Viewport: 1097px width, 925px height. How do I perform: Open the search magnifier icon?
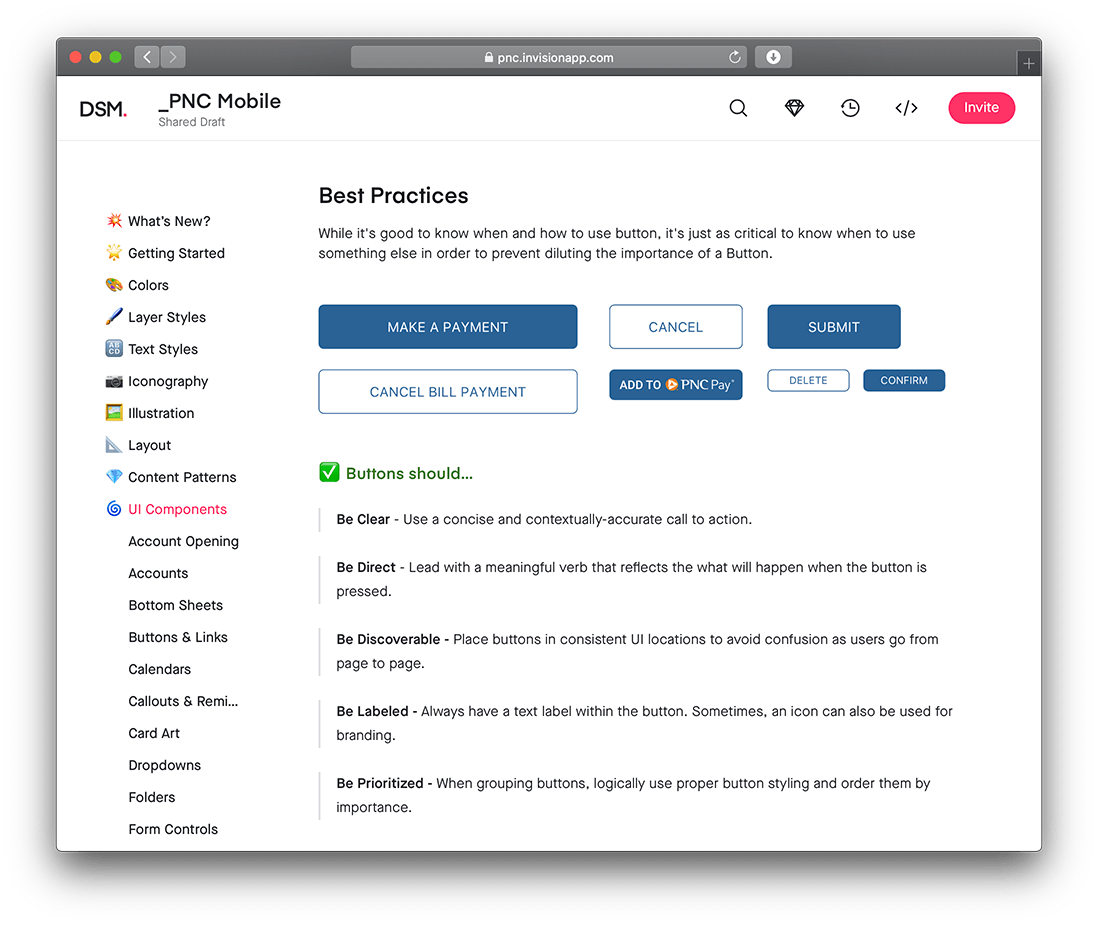coord(738,108)
